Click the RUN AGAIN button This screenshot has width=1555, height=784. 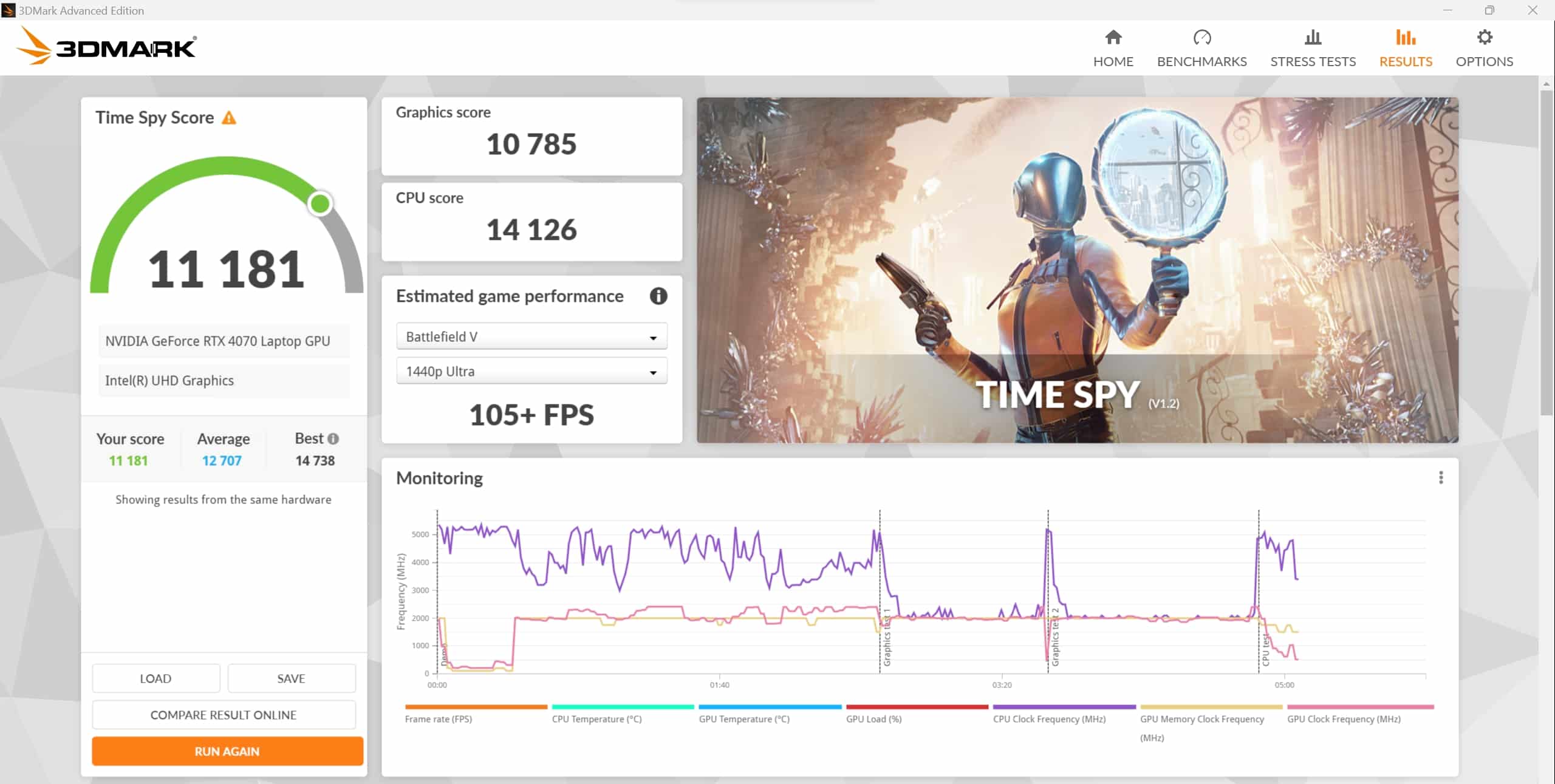tap(227, 751)
